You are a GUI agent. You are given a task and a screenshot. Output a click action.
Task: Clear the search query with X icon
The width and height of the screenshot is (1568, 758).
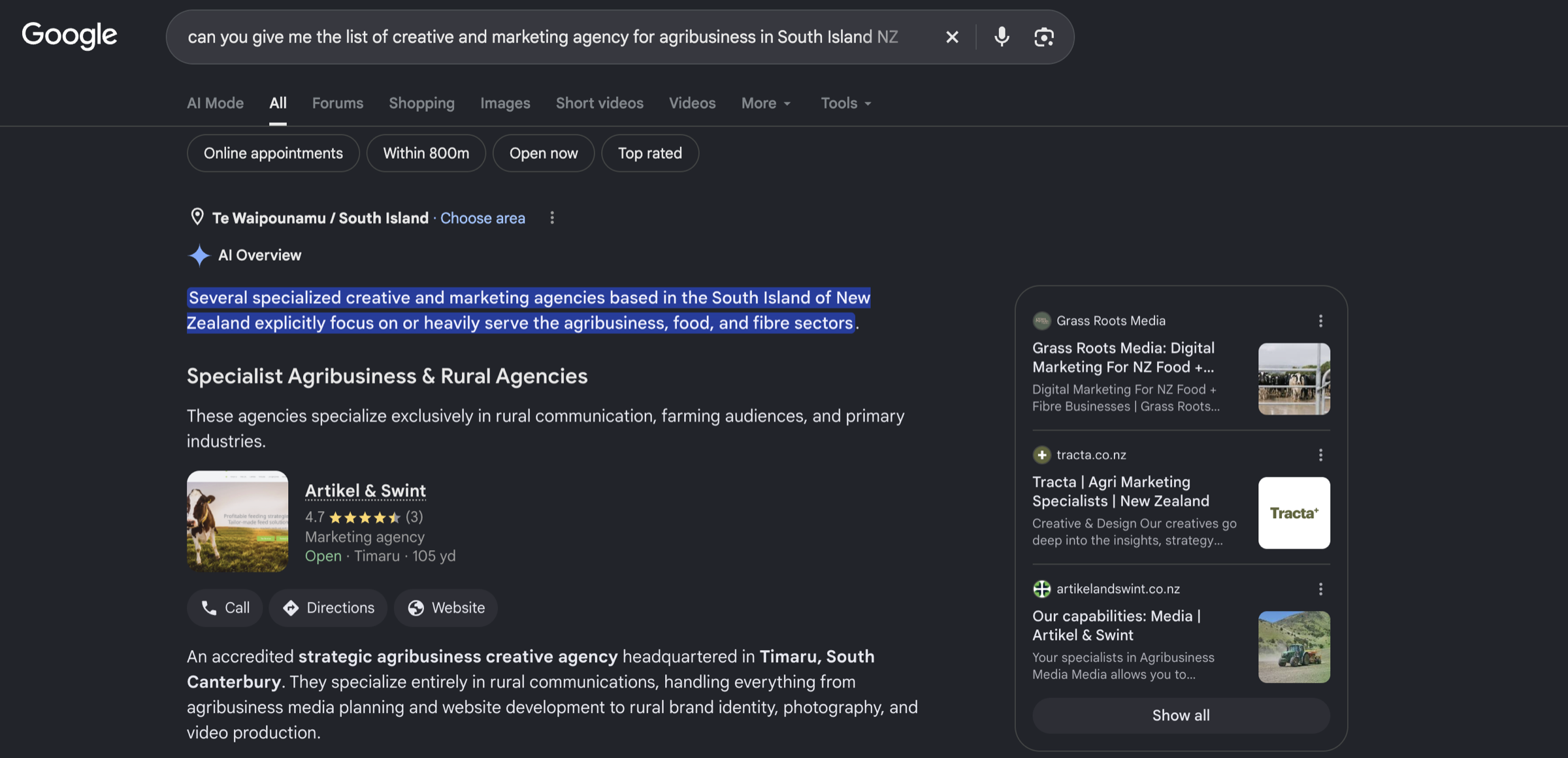click(x=952, y=37)
